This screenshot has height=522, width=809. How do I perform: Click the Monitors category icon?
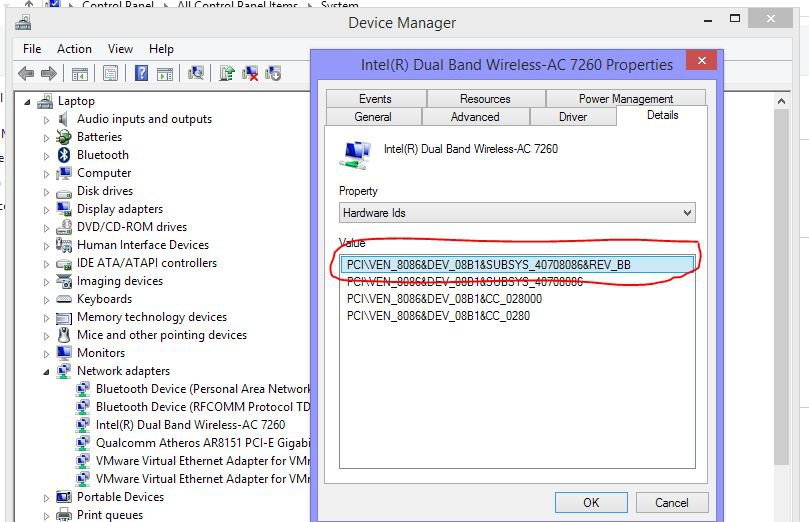point(64,353)
